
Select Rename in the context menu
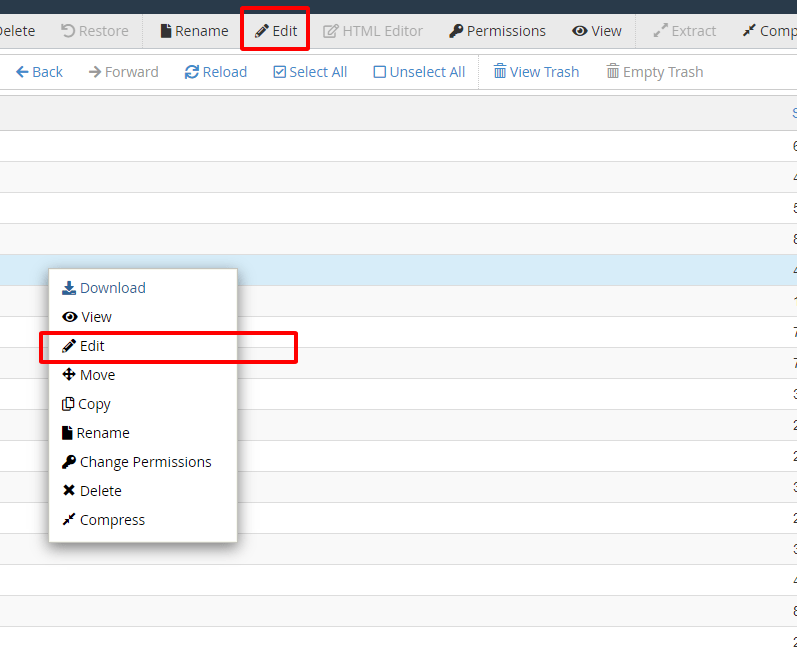(96, 433)
